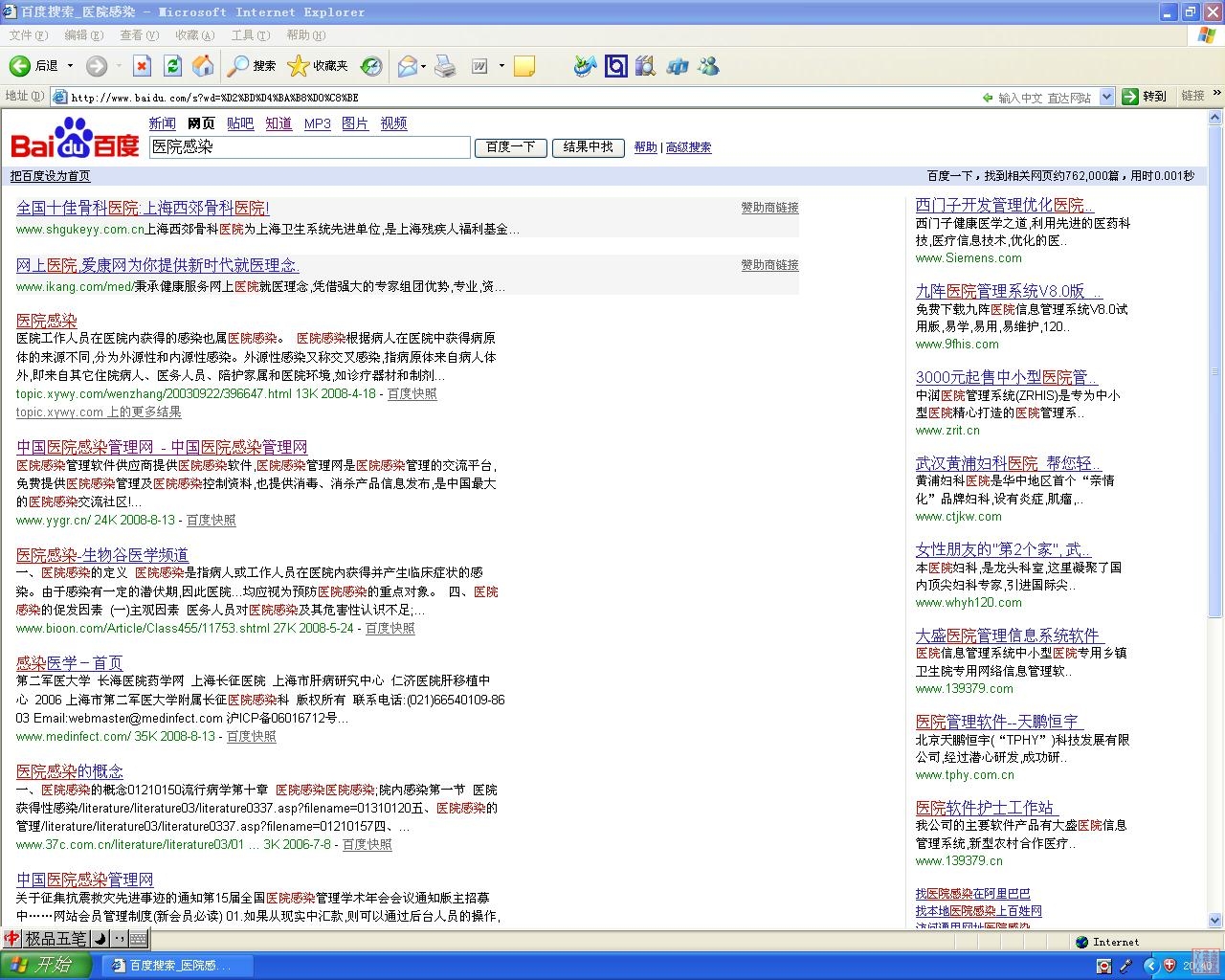Open 医院感染的概念 result link

click(70, 771)
